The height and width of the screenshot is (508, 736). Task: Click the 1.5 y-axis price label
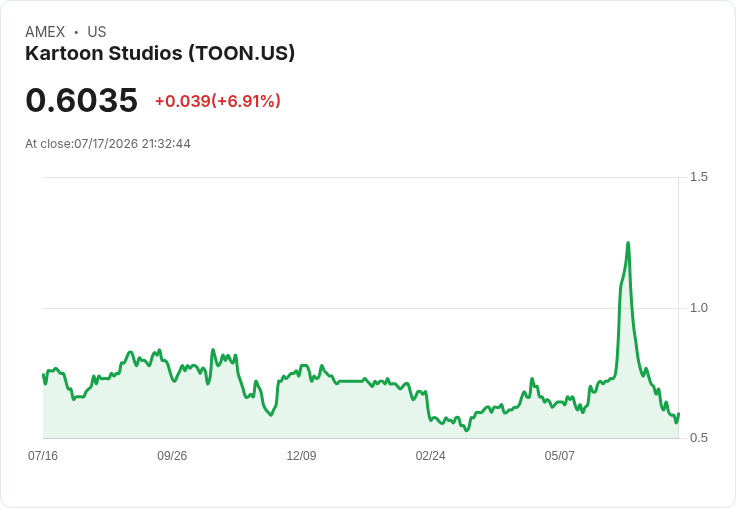click(x=698, y=177)
